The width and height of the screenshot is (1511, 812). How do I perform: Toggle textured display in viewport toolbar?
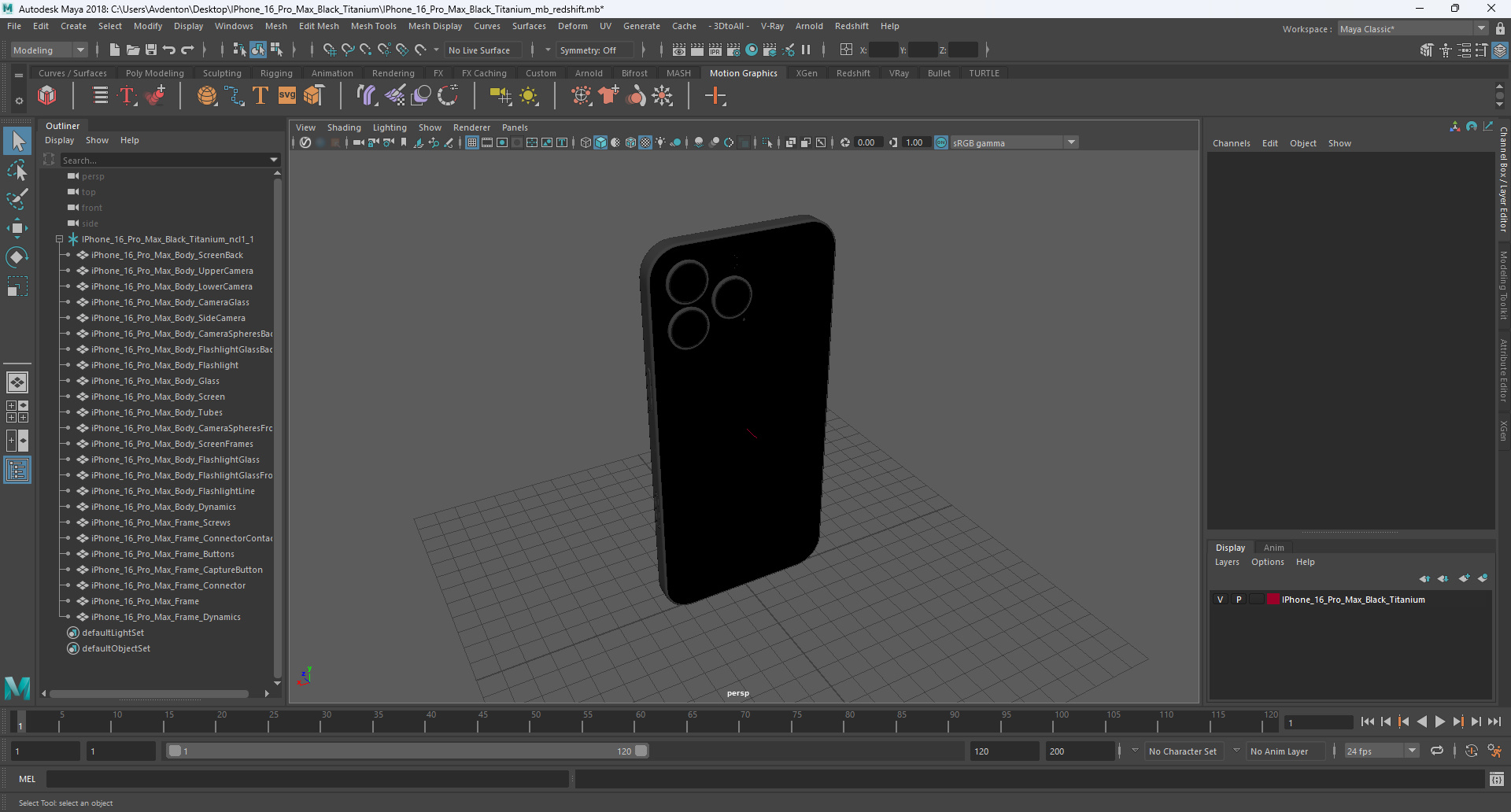(x=645, y=142)
